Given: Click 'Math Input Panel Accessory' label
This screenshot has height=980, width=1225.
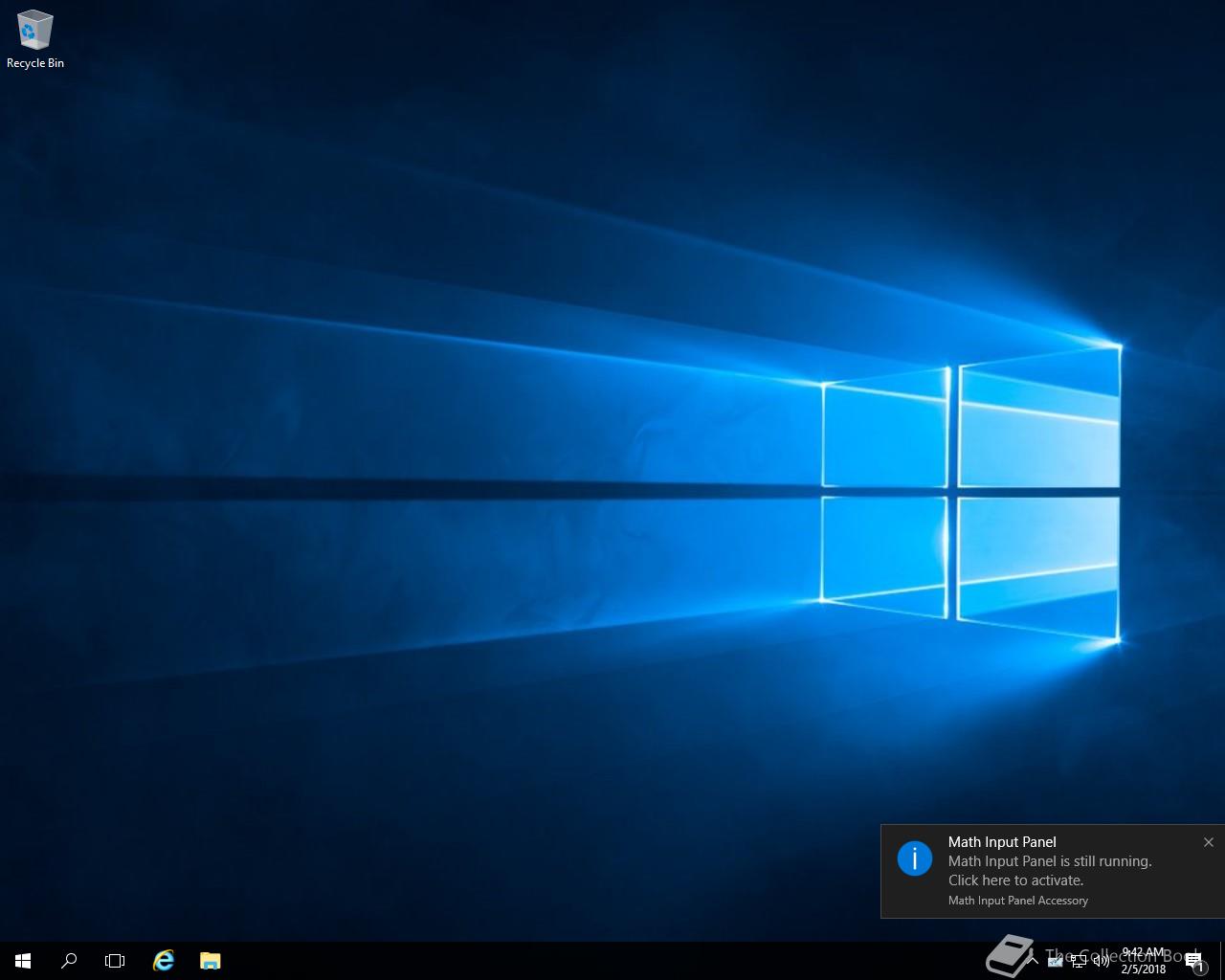Looking at the screenshot, I should [1018, 901].
